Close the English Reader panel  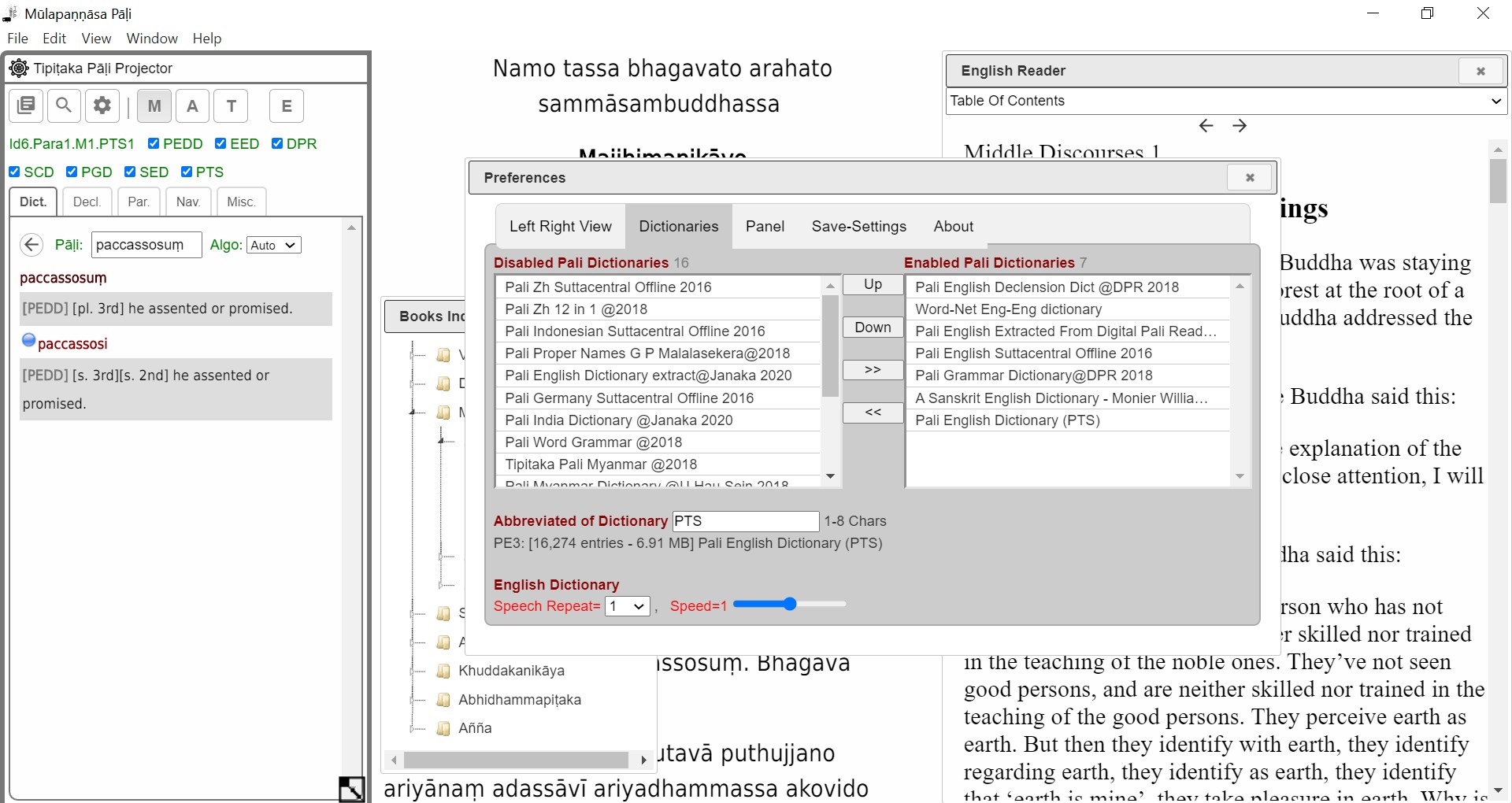click(1480, 71)
